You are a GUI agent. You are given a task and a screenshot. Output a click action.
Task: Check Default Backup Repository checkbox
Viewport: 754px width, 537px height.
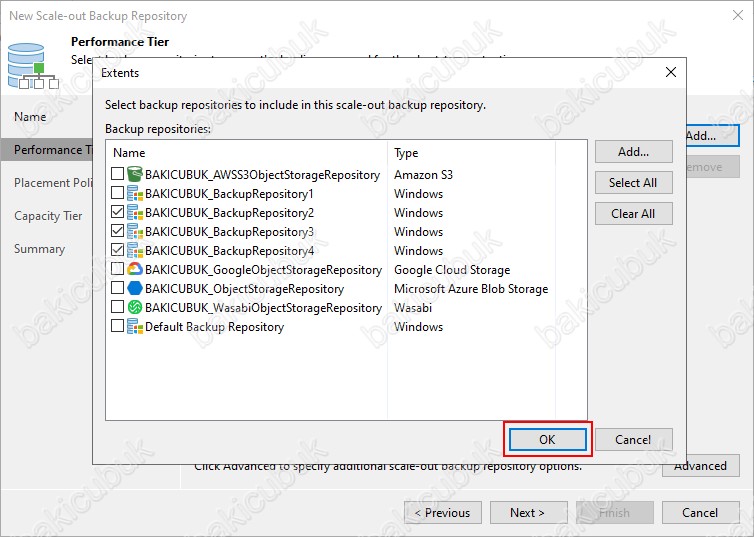pyautogui.click(x=117, y=326)
